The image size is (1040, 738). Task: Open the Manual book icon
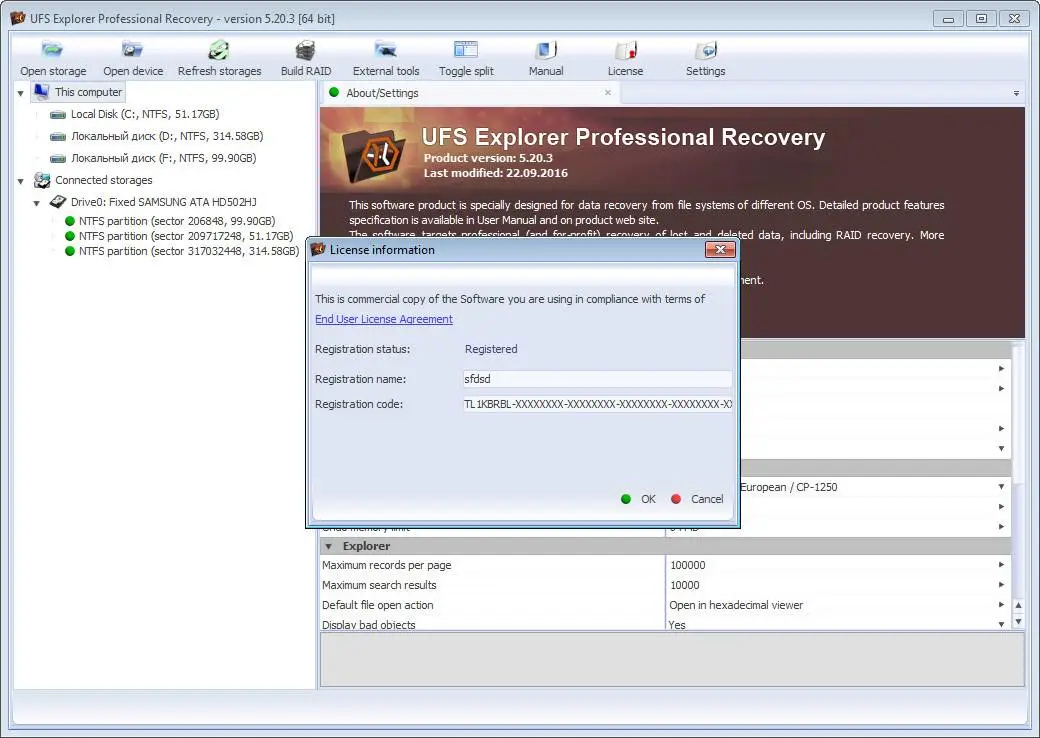[546, 50]
